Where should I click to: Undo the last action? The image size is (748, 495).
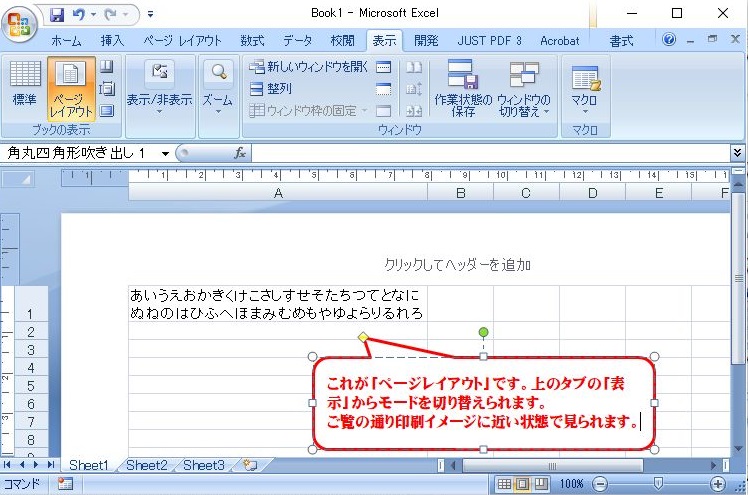coord(79,15)
